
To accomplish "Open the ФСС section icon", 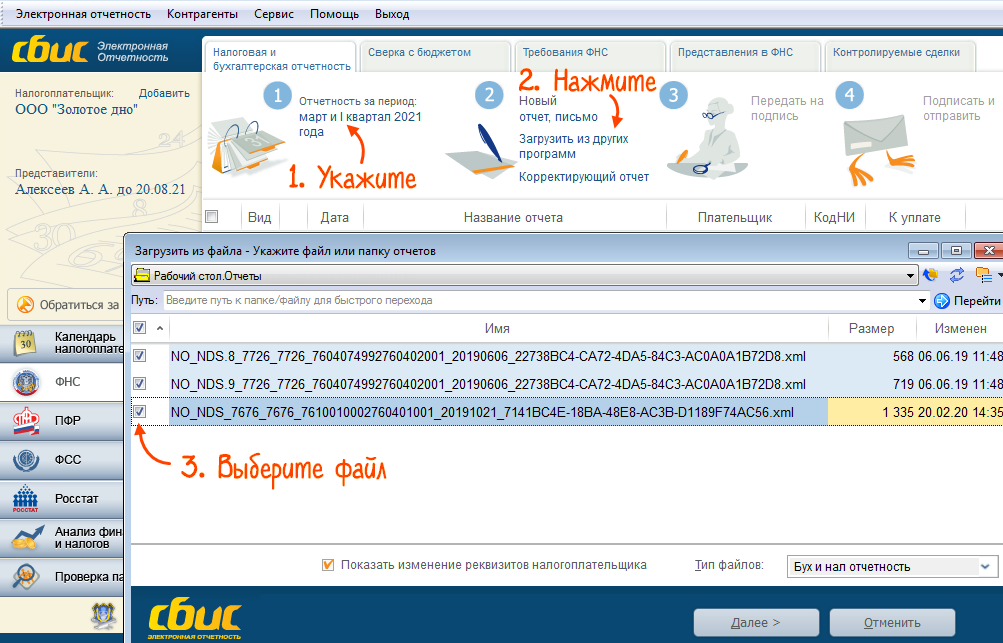I will tap(26, 459).
